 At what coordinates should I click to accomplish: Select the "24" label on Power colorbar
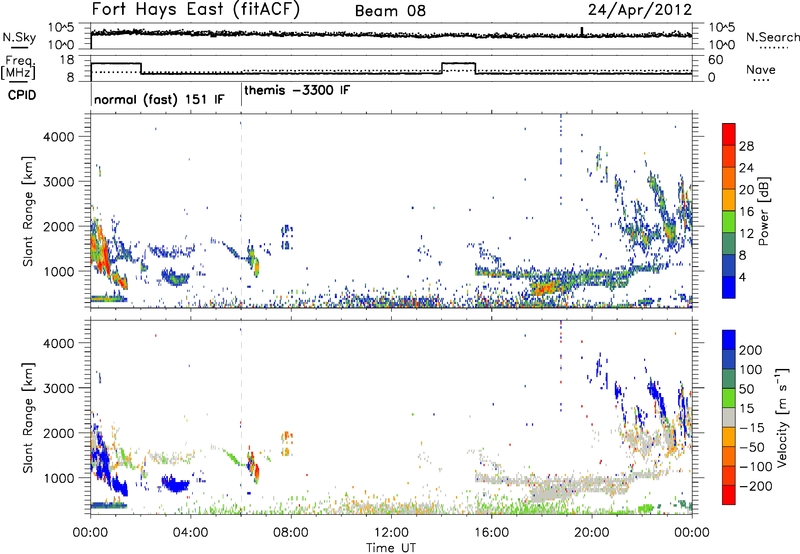click(x=746, y=168)
